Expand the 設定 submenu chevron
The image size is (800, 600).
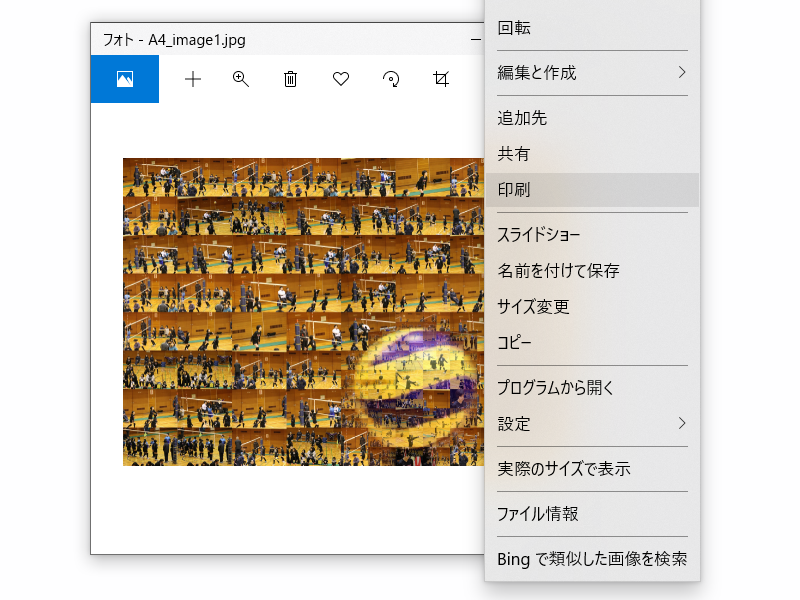pos(682,423)
